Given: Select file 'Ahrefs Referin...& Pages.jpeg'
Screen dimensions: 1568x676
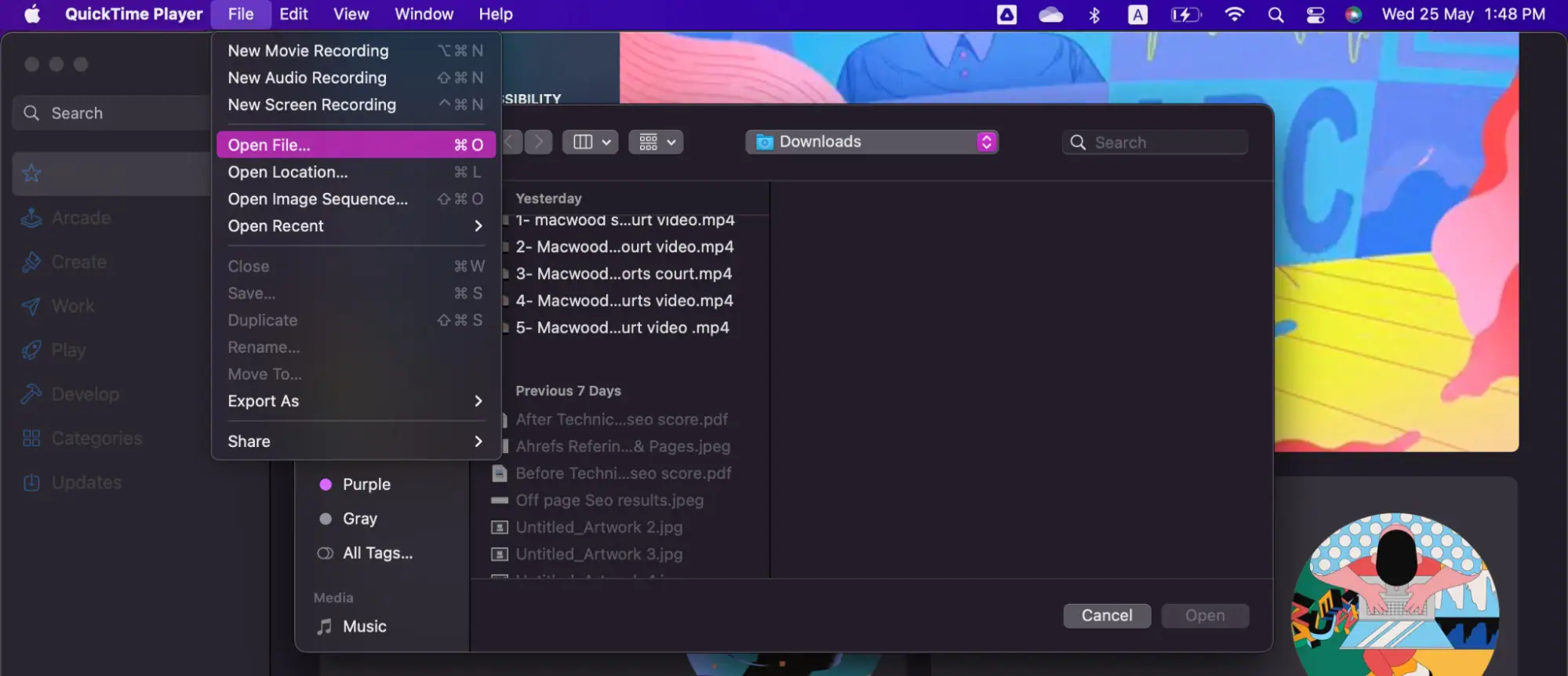Looking at the screenshot, I should 623,446.
